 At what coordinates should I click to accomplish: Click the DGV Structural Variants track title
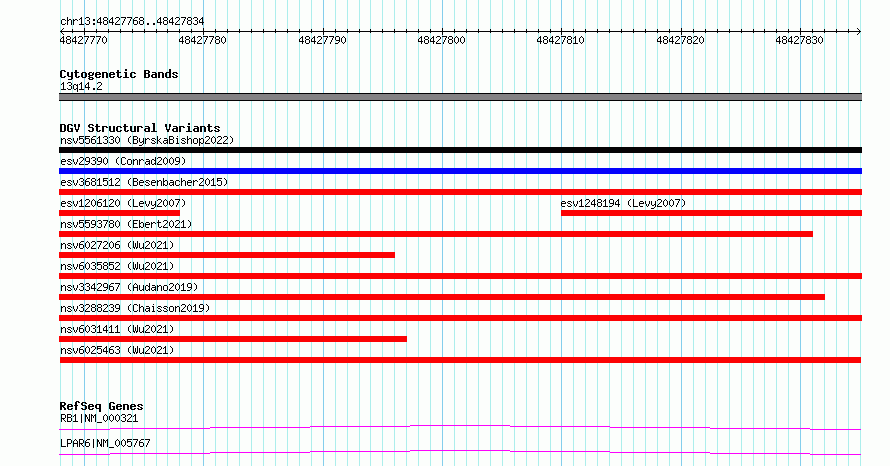coord(140,128)
